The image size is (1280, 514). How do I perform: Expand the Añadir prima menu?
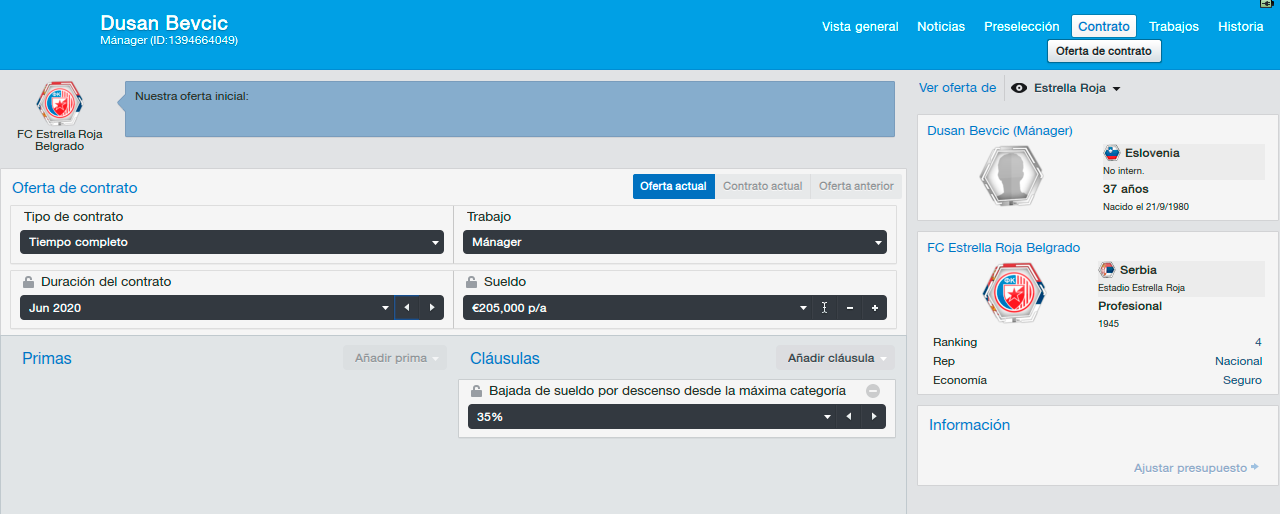coord(394,358)
